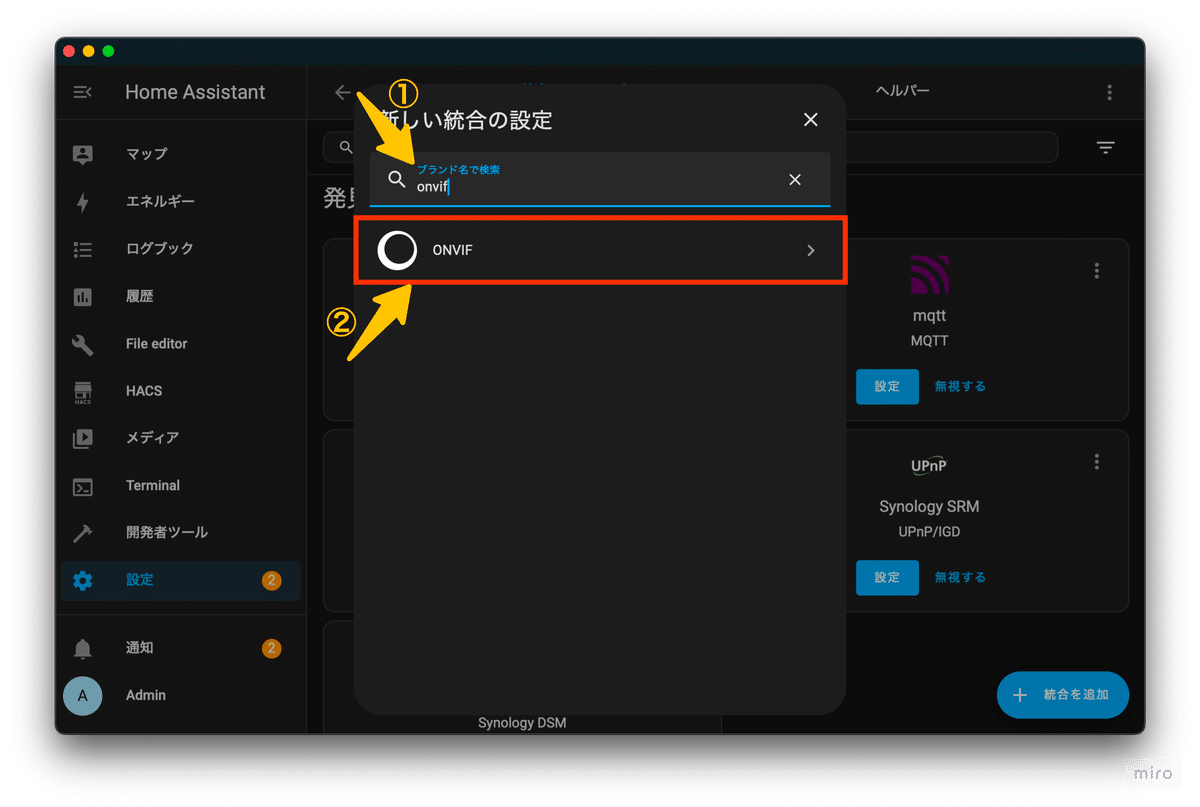Image resolution: width=1200 pixels, height=807 pixels.
Task: Click 無視する on Synology SRM card
Action: [x=960, y=577]
